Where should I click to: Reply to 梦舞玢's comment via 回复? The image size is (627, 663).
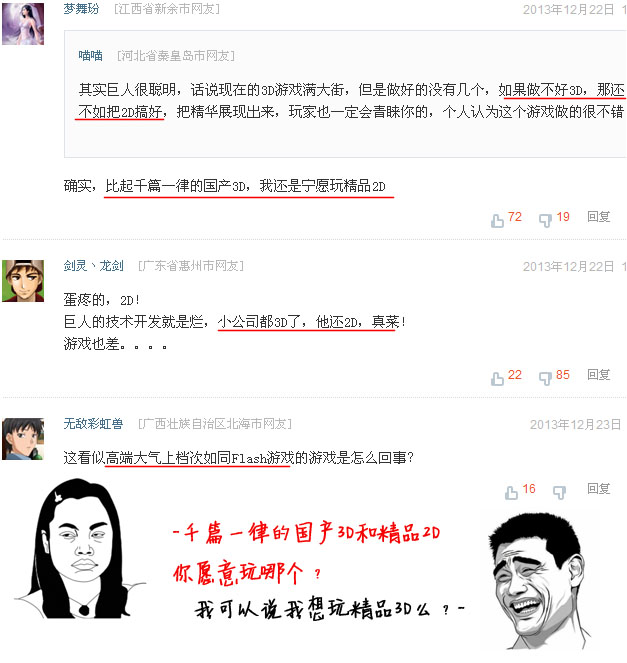pos(598,216)
